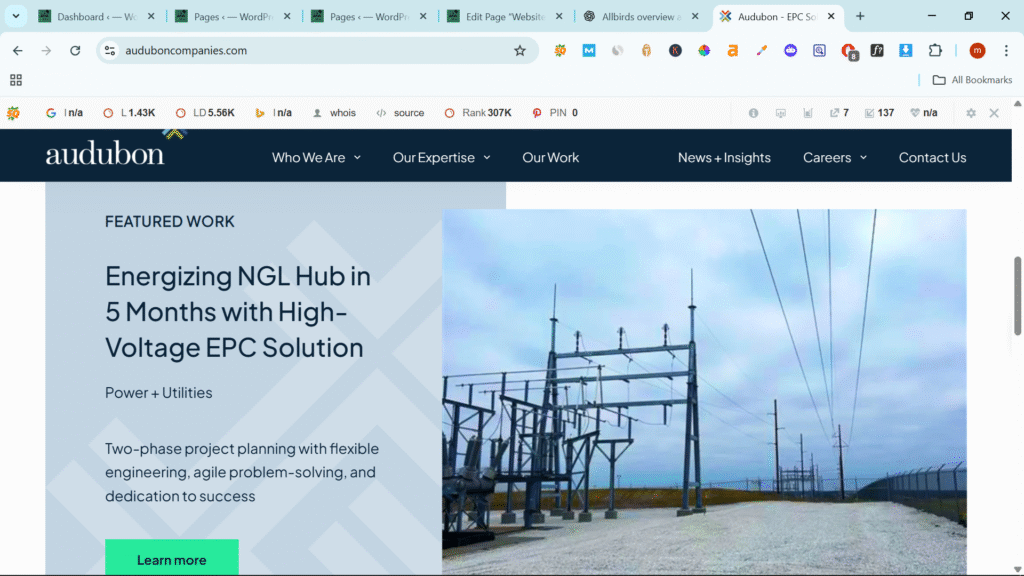
Task: Expand the Our Expertise menu
Action: [441, 157]
